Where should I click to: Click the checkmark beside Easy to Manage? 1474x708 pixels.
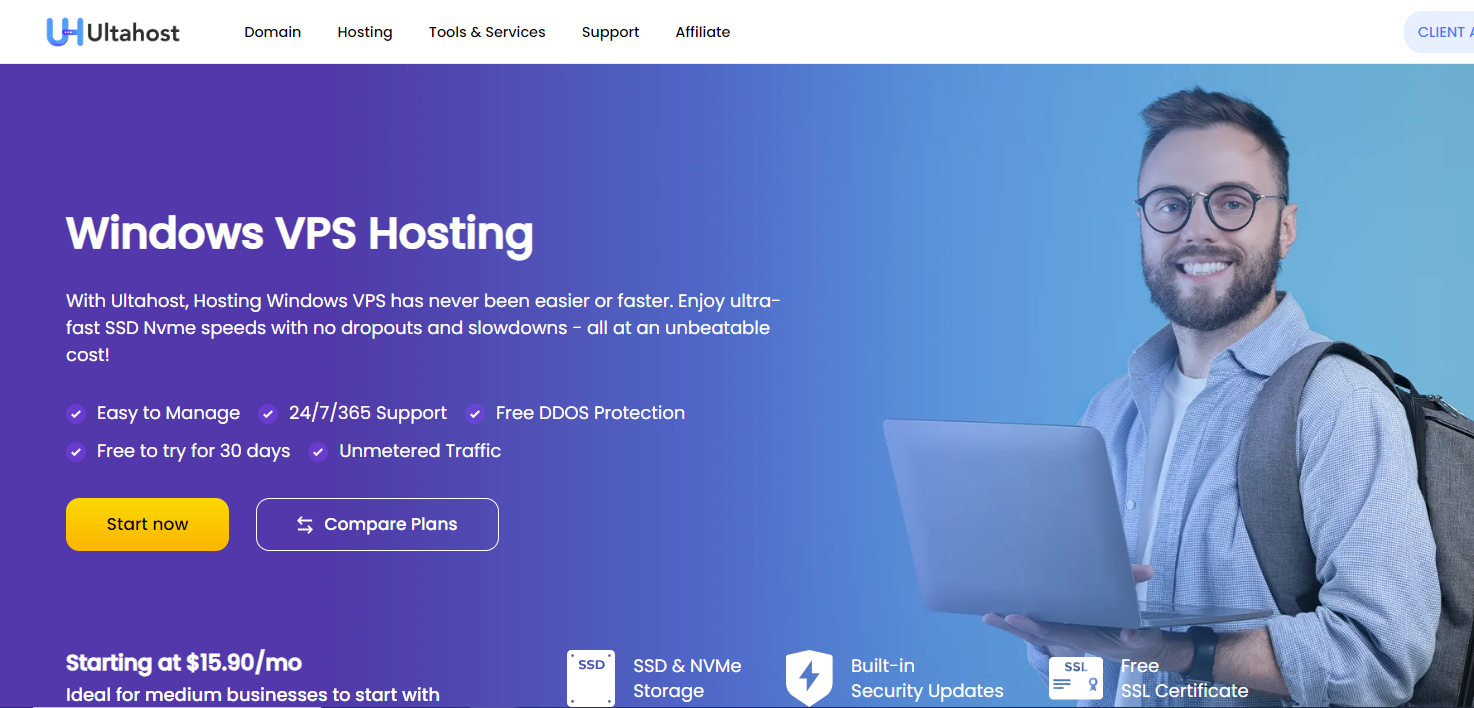[75, 414]
